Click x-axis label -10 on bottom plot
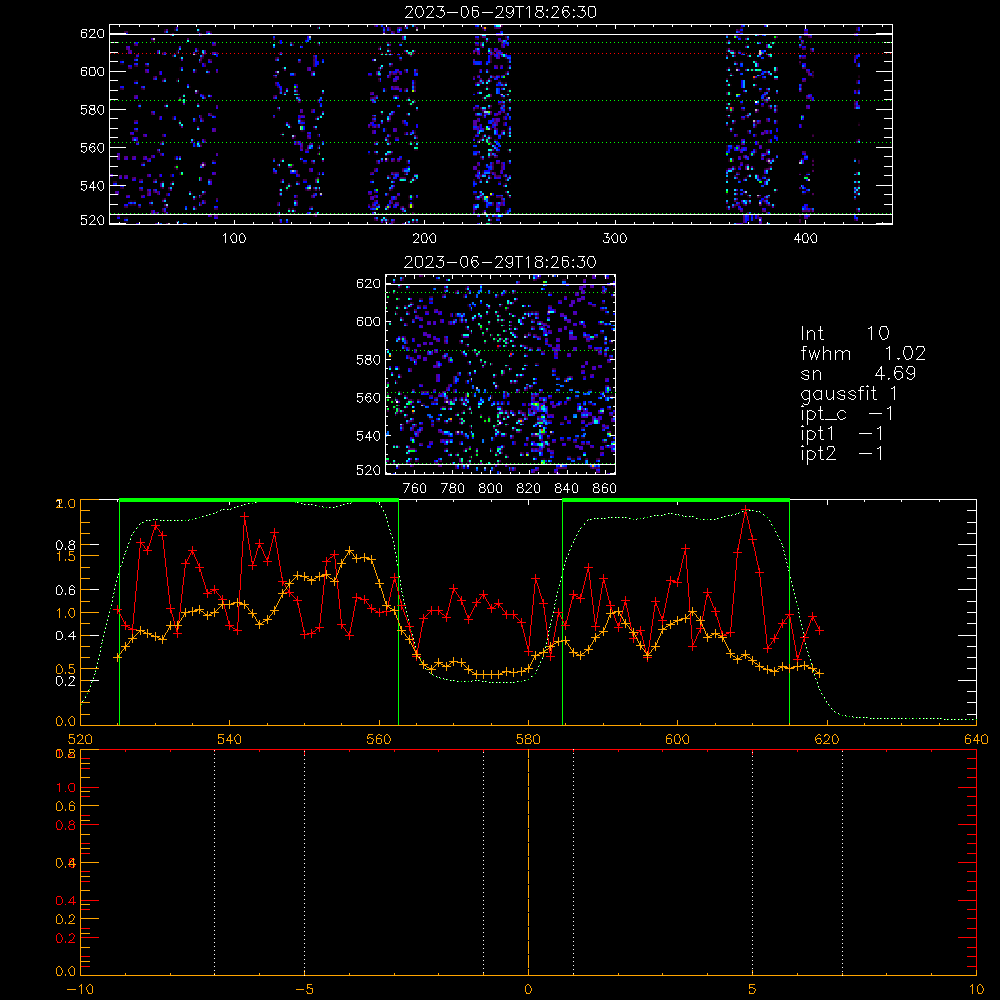The image size is (1000, 1000). (80, 990)
